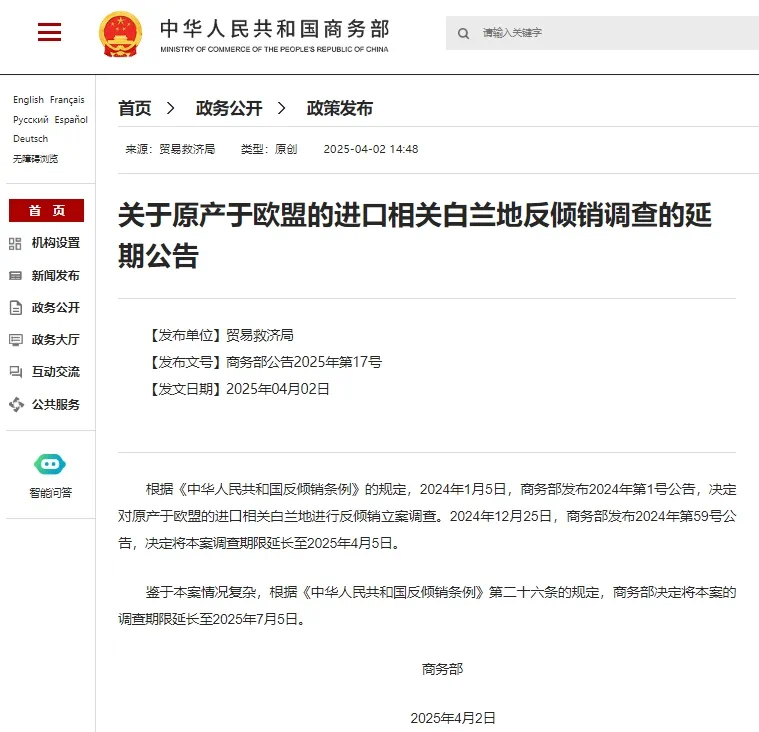The image size is (759, 732).
Task: Click the national emblem logo
Action: (x=121, y=34)
